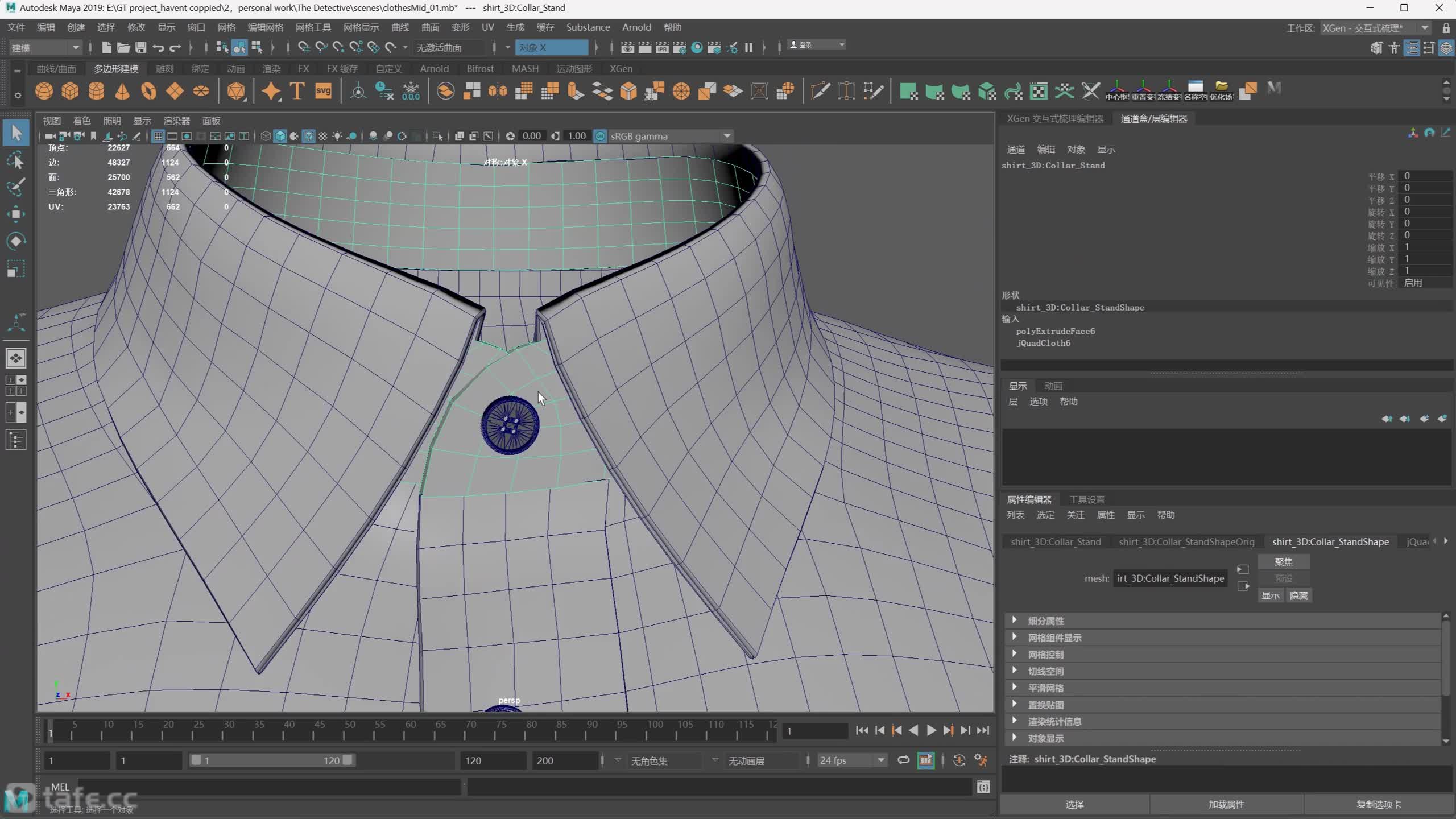Select jQuadCloth6 input node
The image size is (1456, 819).
click(1043, 343)
